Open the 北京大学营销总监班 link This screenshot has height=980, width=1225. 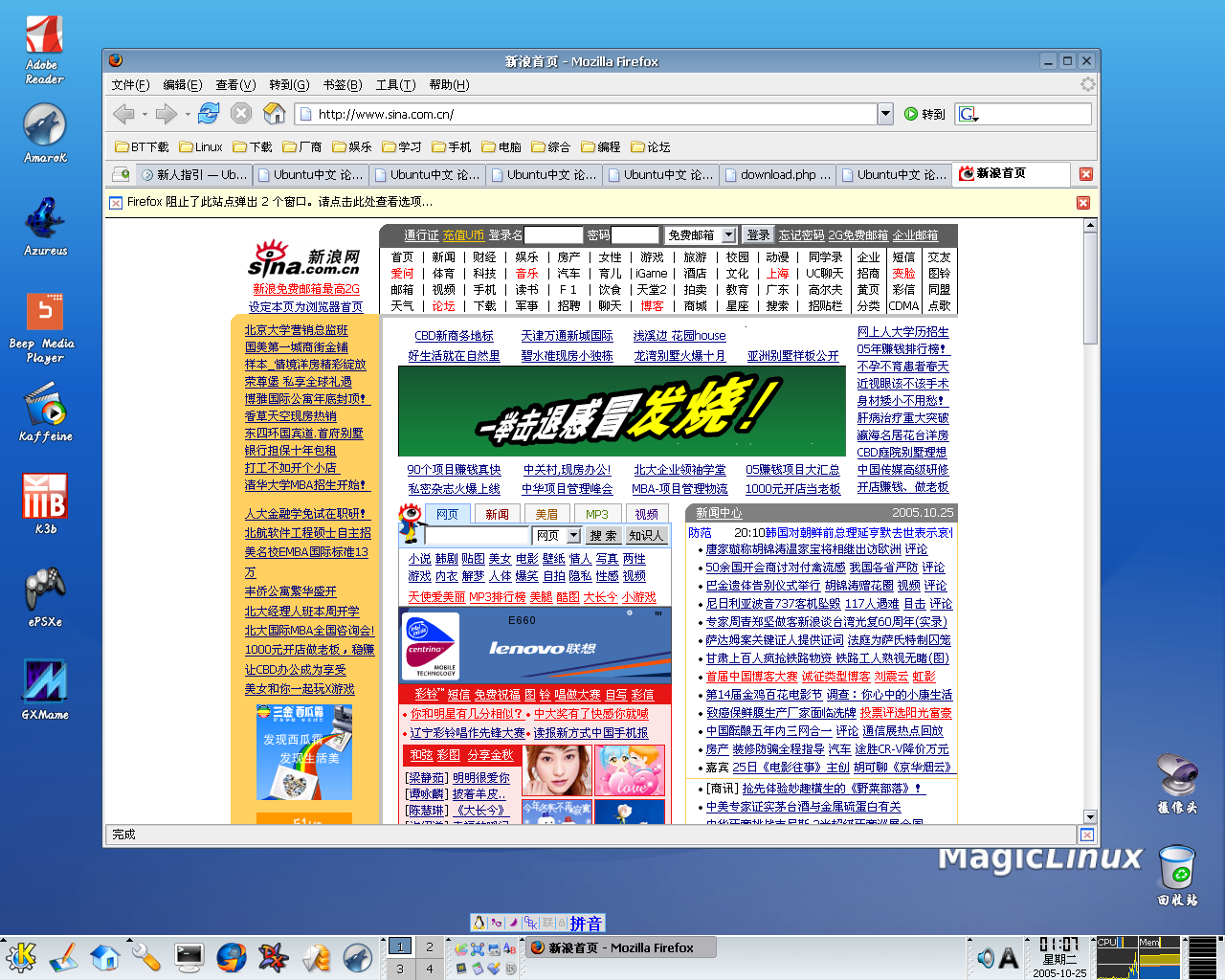tap(296, 330)
